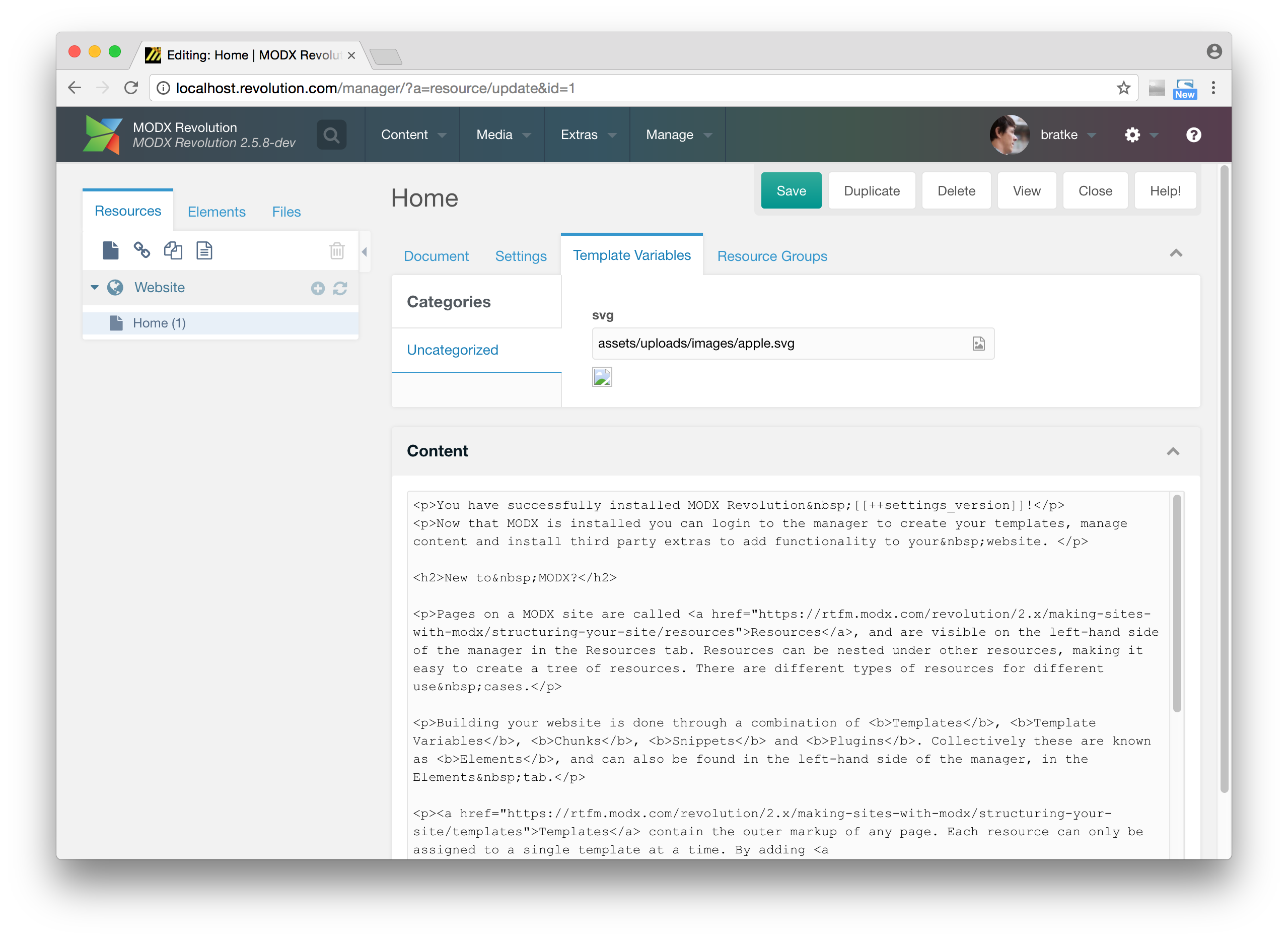Screen dimensions: 1288x940
Task: Click the Chrome profile icon
Action: [1213, 52]
